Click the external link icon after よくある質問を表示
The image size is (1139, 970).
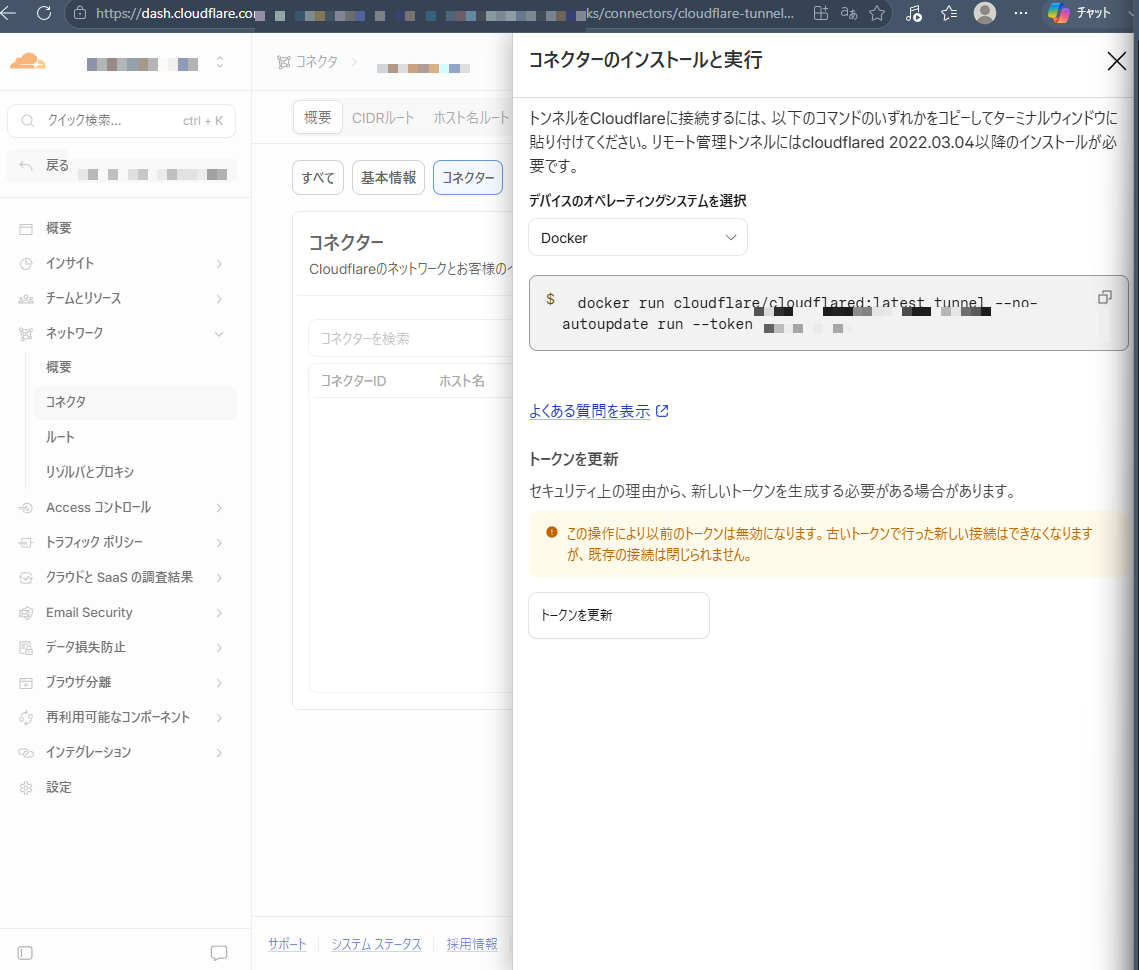pyautogui.click(x=662, y=411)
